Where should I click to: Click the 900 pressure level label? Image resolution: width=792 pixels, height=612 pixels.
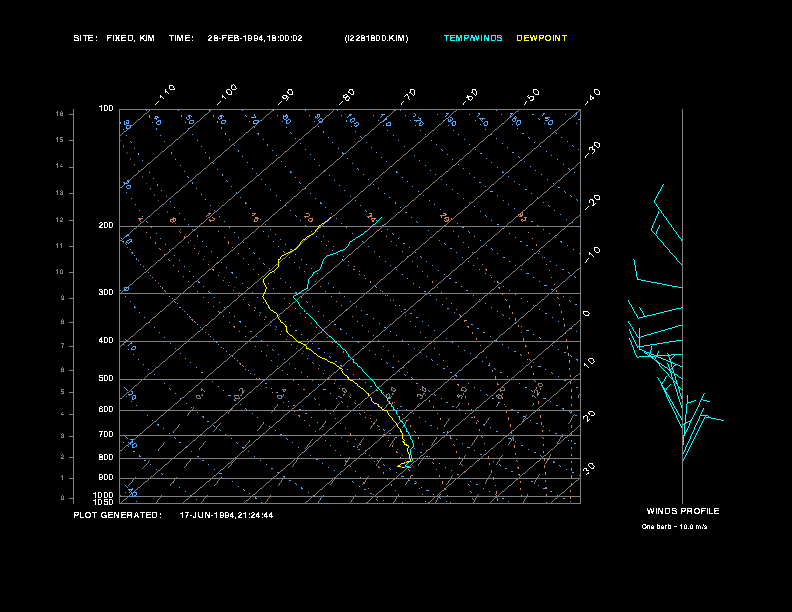(x=106, y=478)
